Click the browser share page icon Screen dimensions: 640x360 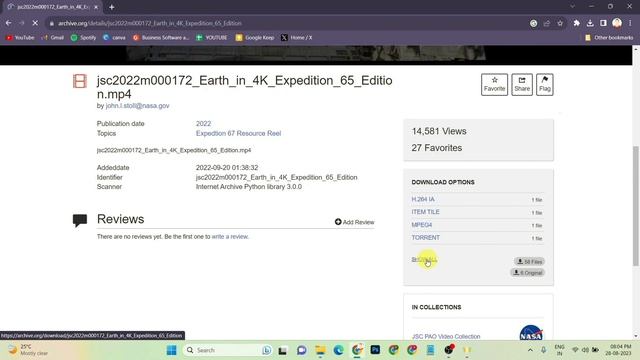(547, 23)
